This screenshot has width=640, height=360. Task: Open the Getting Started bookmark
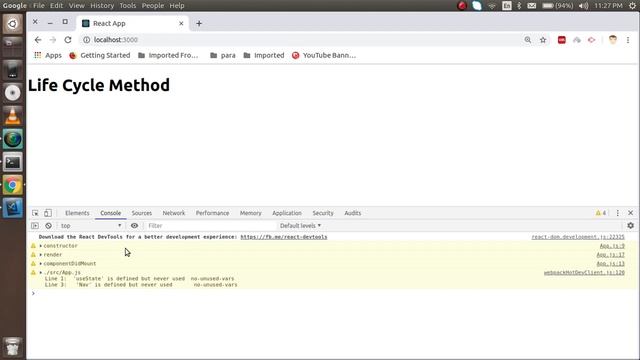100,55
